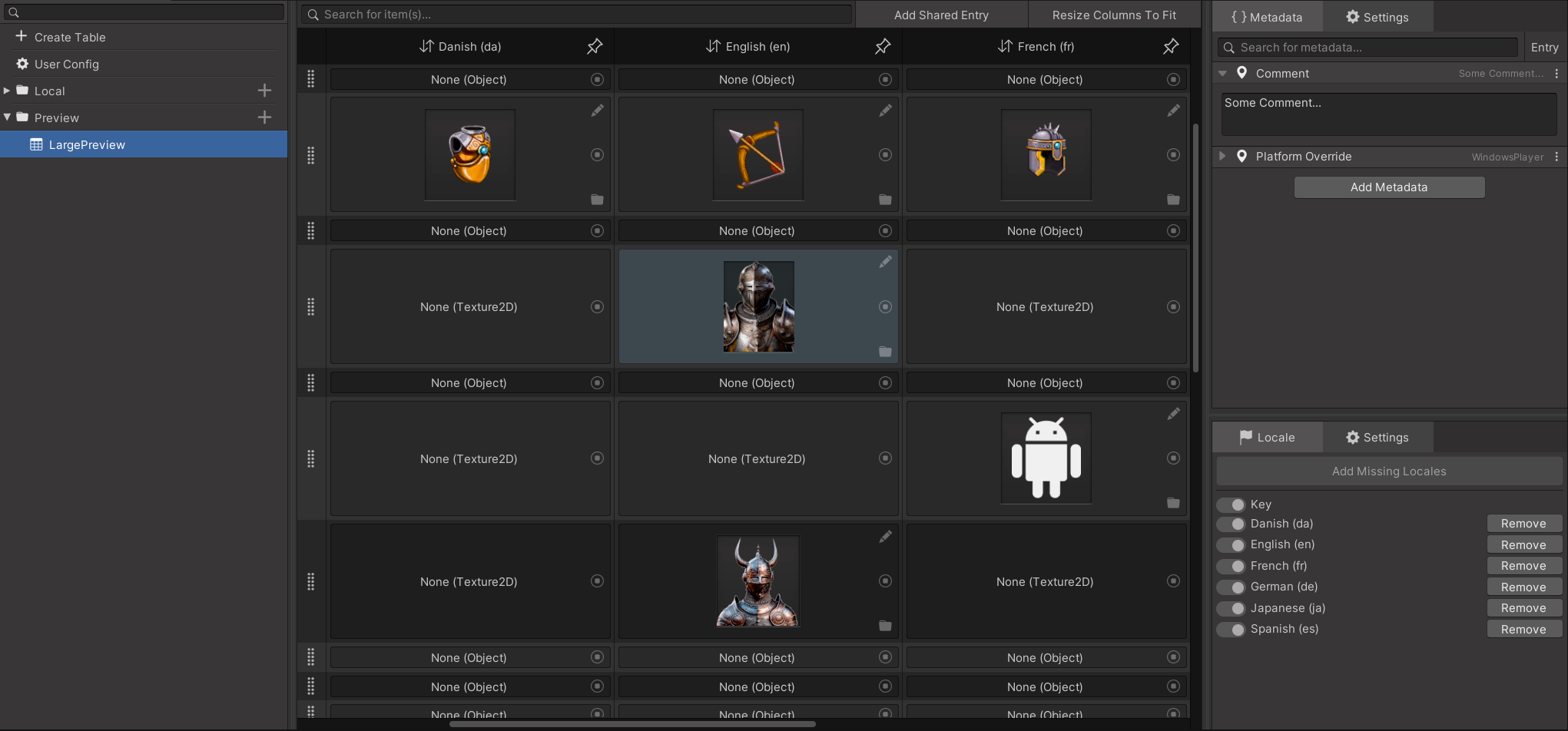Select the Locale tab
This screenshot has width=1568, height=731.
pos(1267,437)
